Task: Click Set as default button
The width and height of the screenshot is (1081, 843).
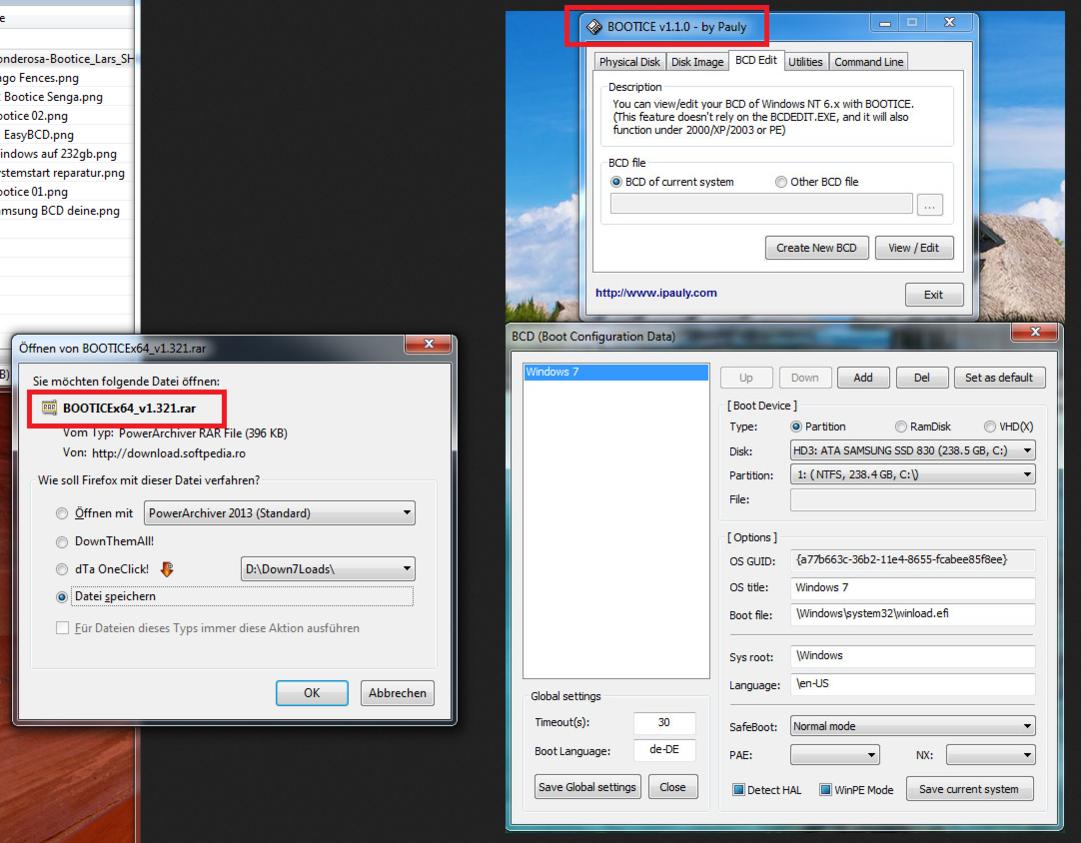Action: tap(999, 378)
